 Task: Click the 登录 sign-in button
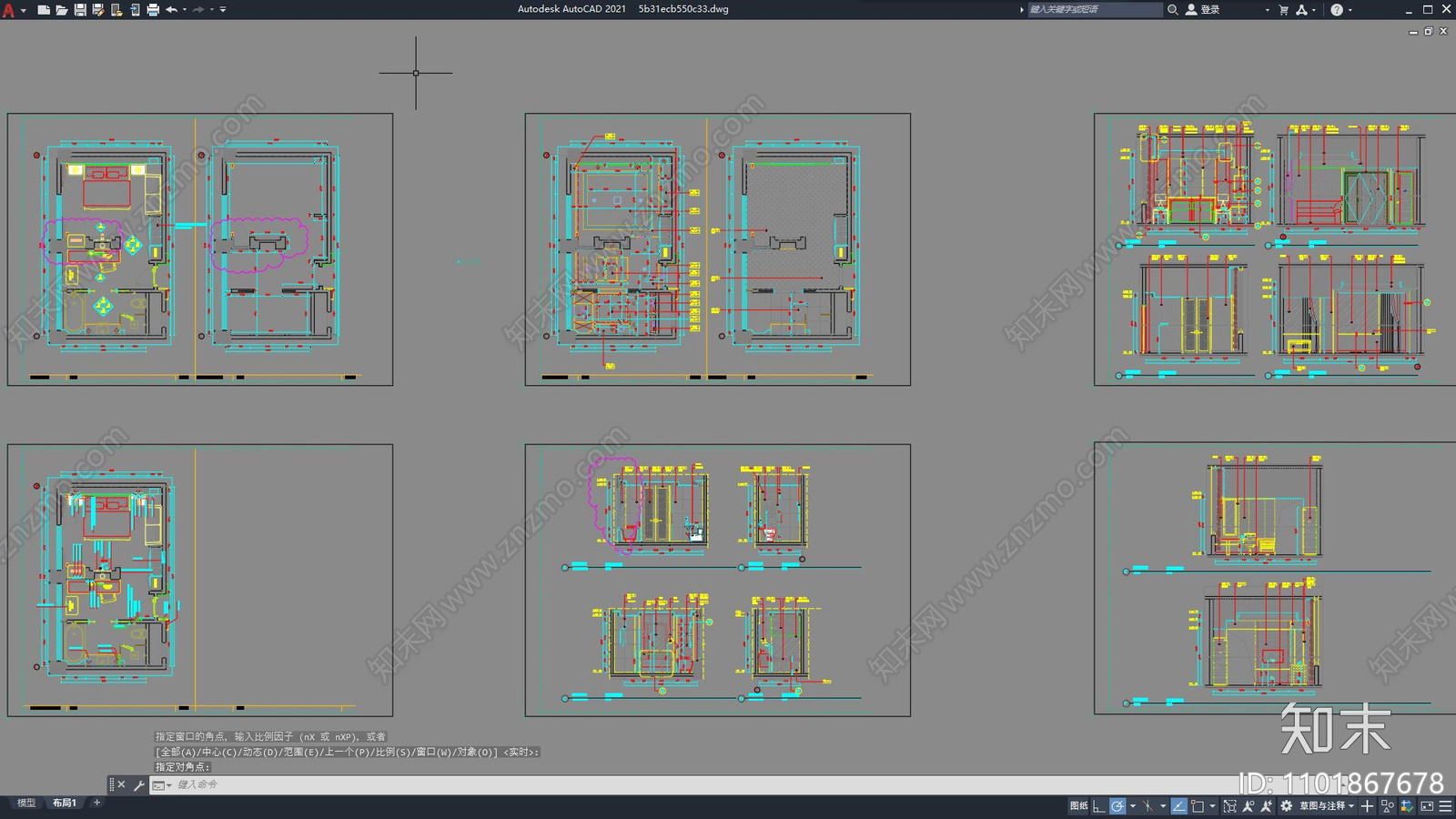pos(1203,9)
